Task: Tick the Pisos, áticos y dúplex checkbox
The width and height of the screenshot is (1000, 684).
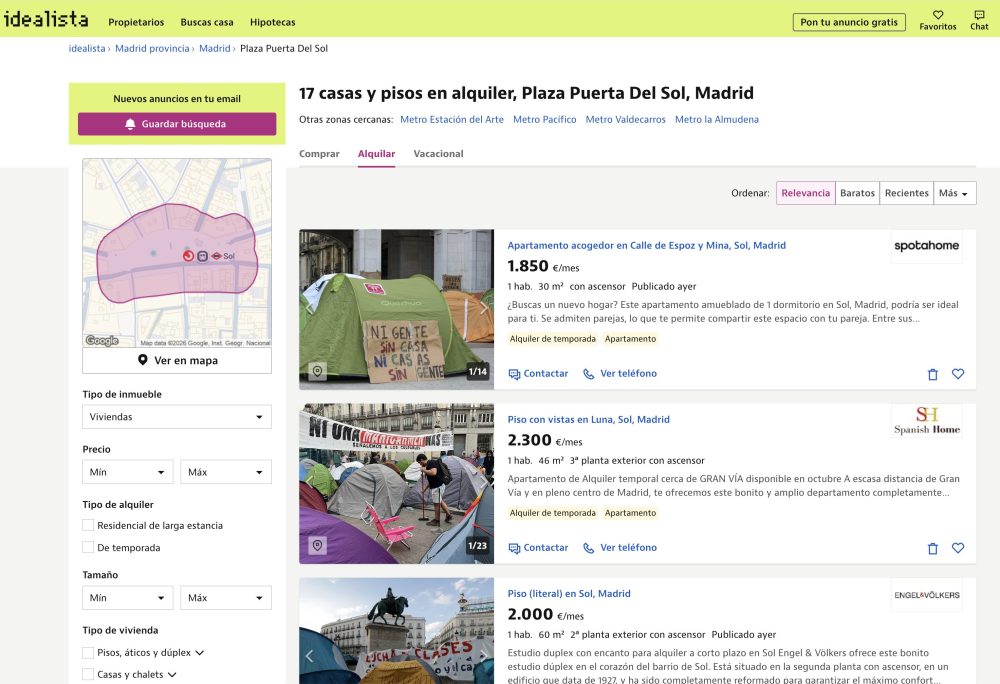Action: (88, 652)
